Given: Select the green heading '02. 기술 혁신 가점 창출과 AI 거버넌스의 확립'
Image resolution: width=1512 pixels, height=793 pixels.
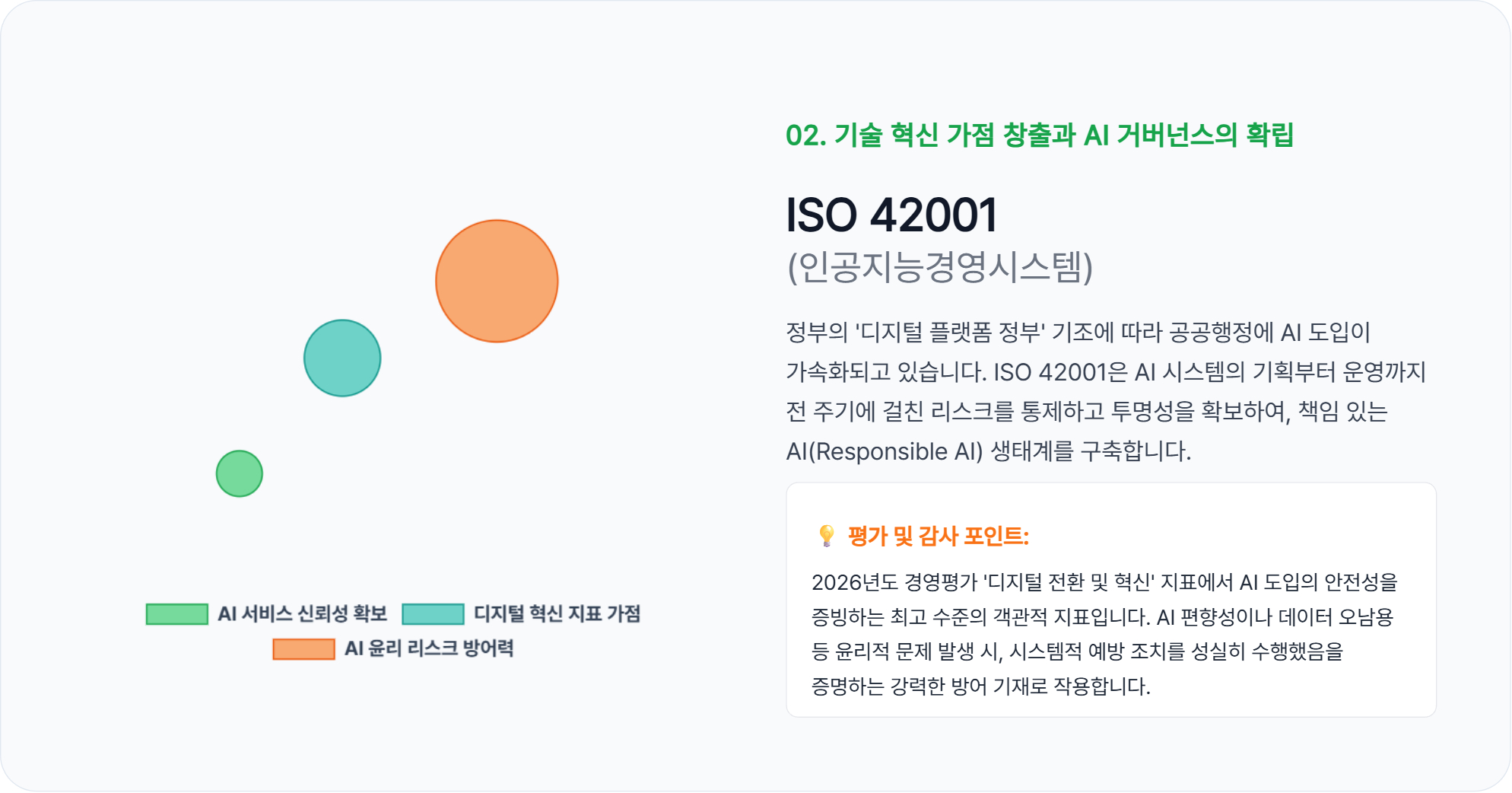Looking at the screenshot, I should pos(1039,135).
